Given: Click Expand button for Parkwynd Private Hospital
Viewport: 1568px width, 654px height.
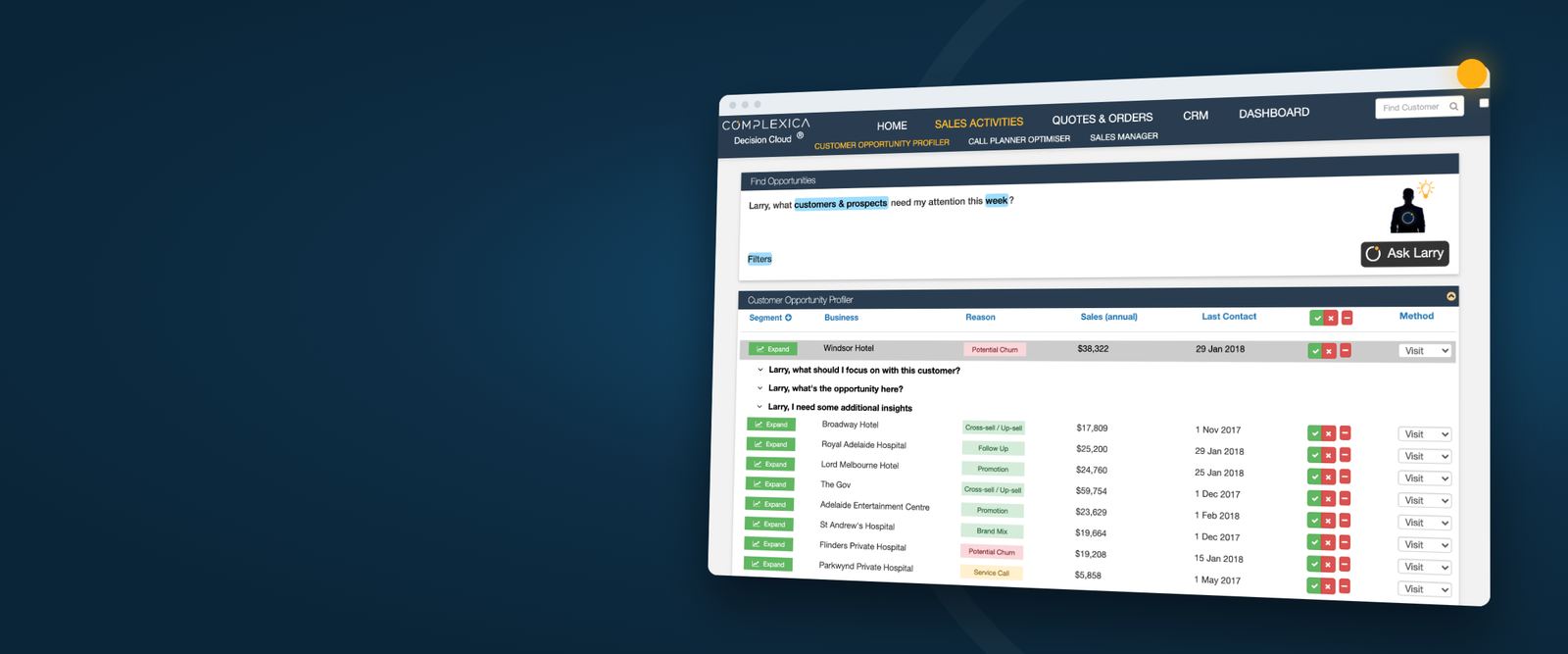Looking at the screenshot, I should pyautogui.click(x=768, y=564).
